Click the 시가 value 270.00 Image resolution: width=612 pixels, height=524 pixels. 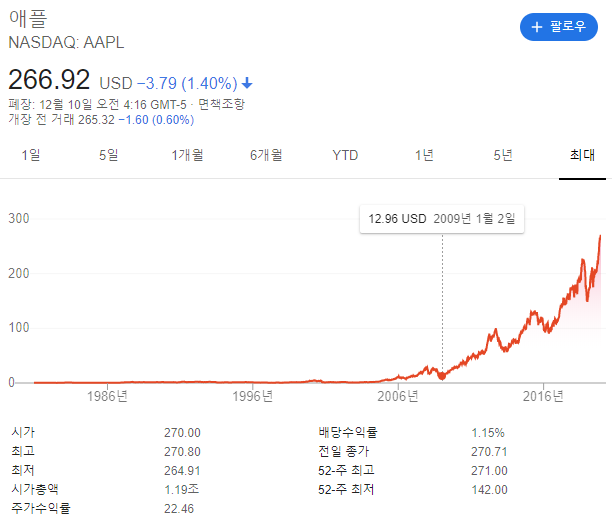click(x=182, y=433)
